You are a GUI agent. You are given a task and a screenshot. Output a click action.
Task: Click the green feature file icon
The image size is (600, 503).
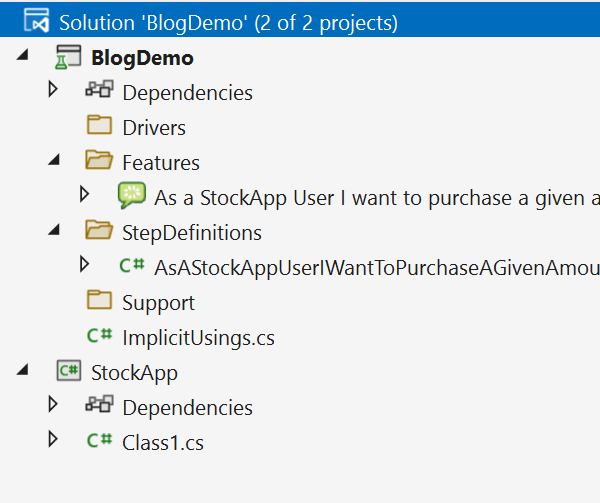(131, 197)
